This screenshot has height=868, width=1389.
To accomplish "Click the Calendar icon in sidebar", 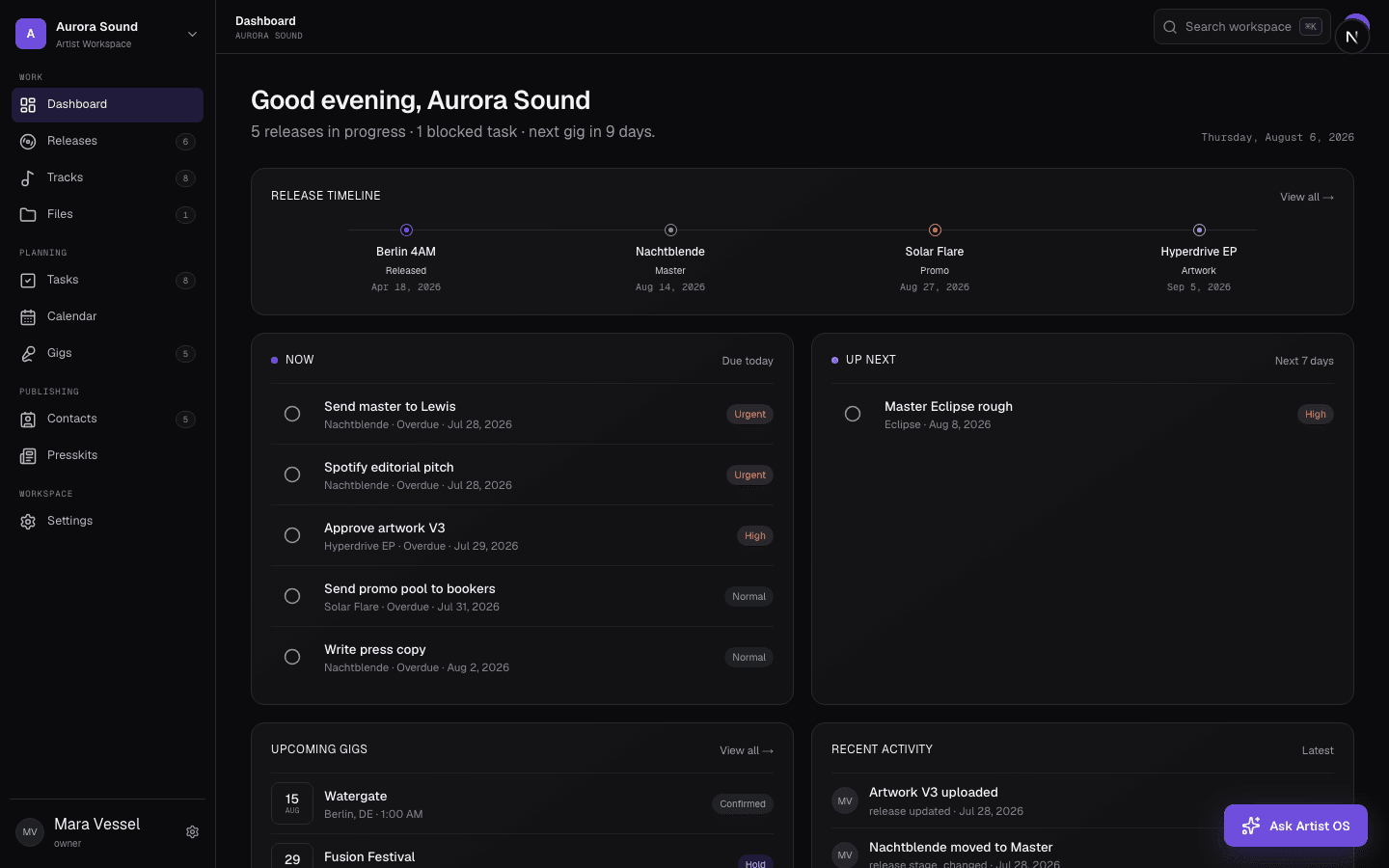I will click(28, 317).
